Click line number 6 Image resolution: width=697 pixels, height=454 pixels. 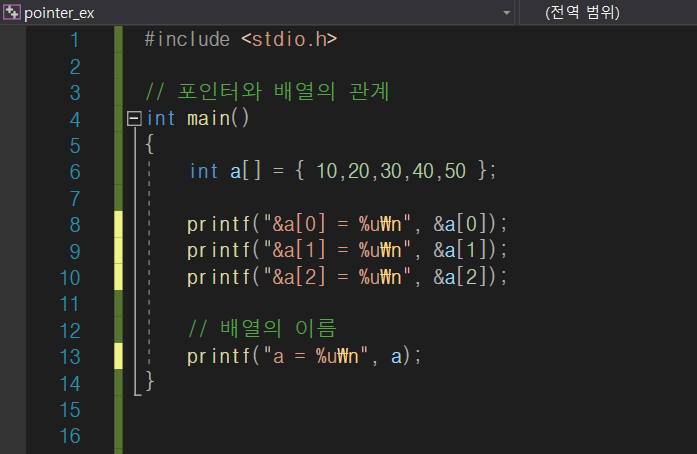(x=75, y=172)
